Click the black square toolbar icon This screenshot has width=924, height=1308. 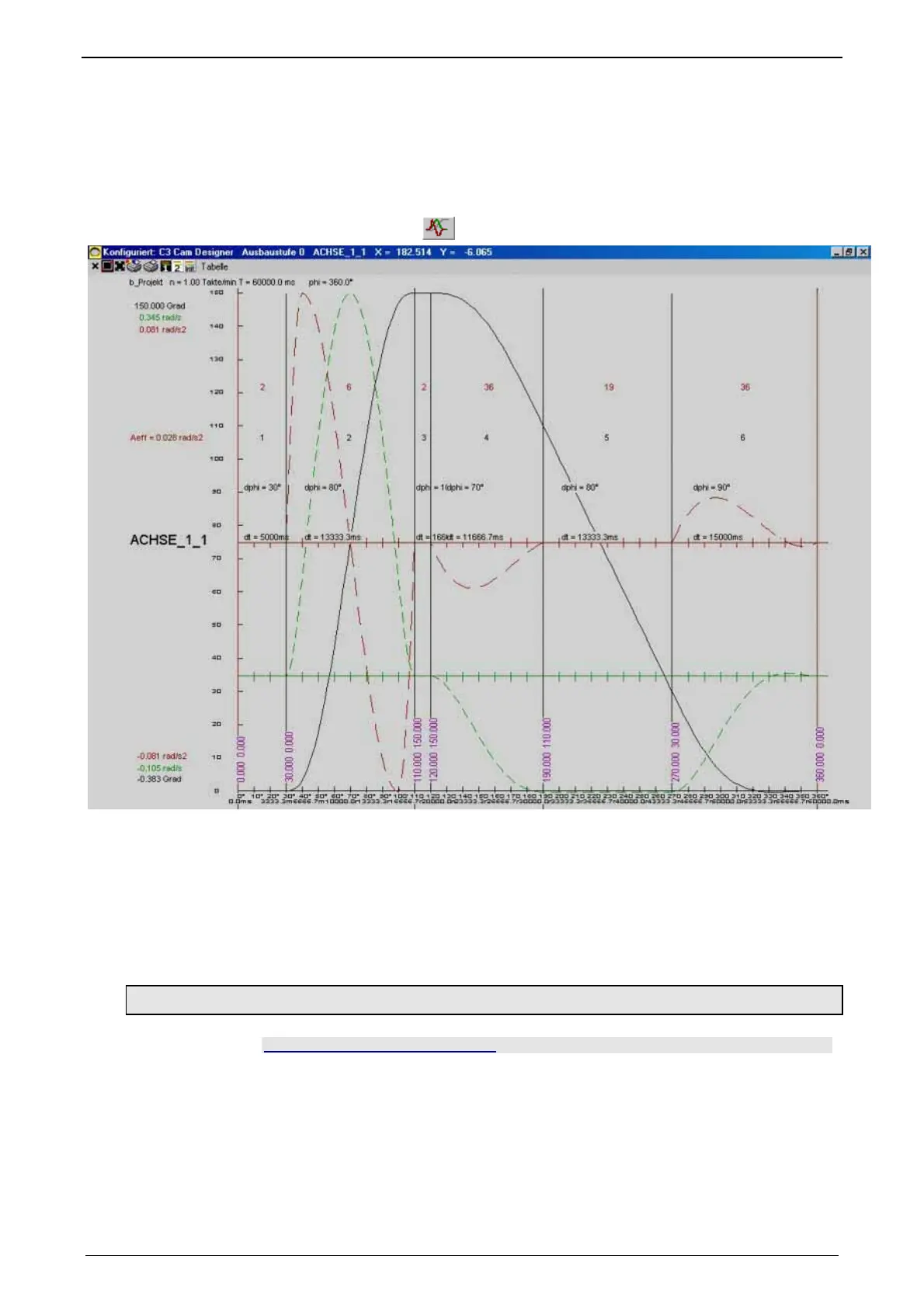(107, 266)
